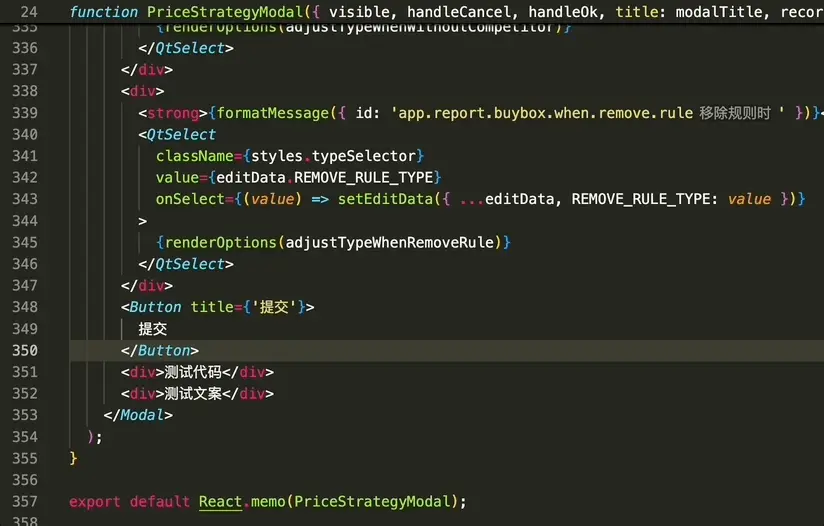The image size is (824, 526).
Task: Click line number 339 in the gutter
Action: tap(25, 113)
